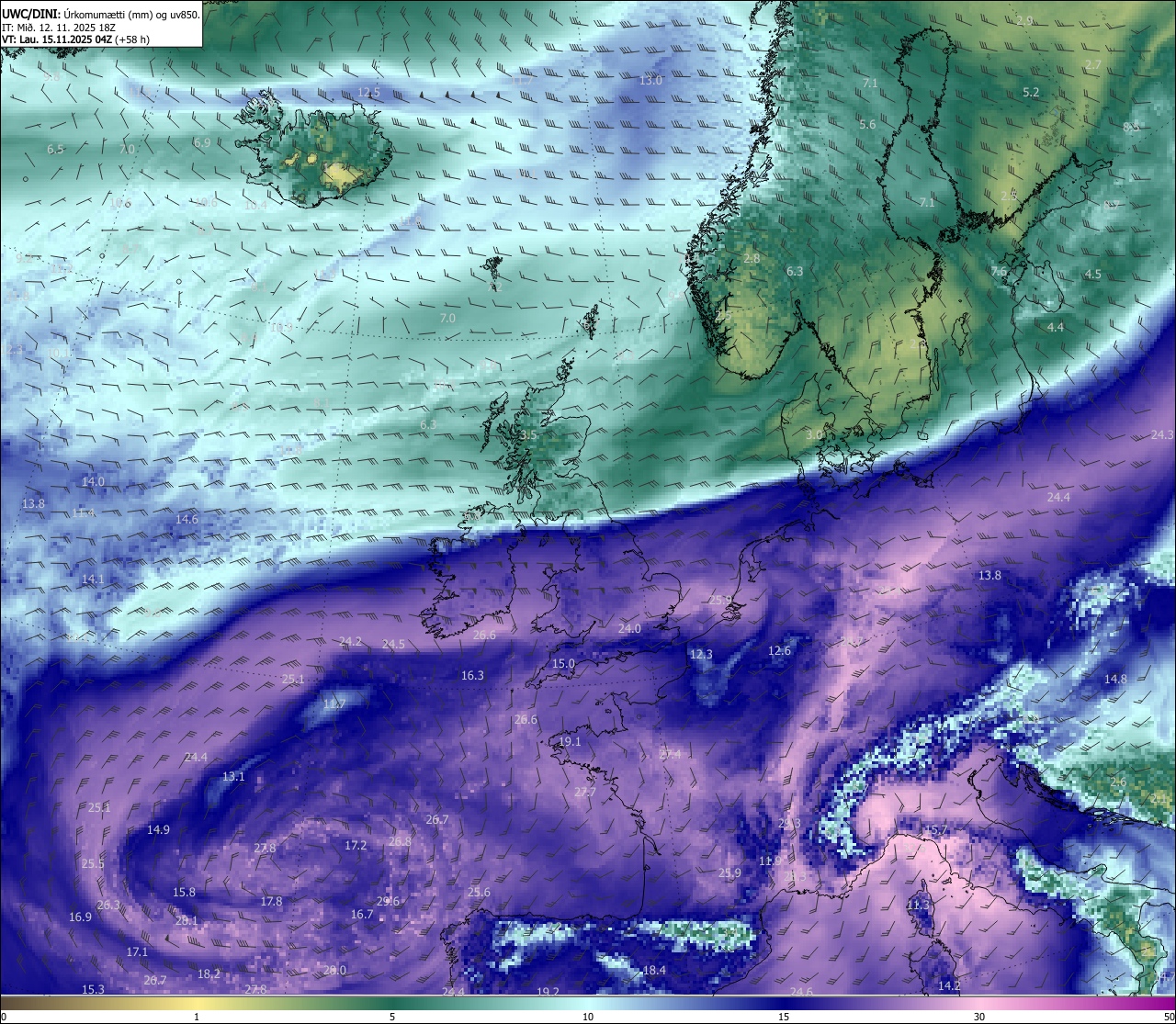Click the 6.9 value west of Iceland
The width and height of the screenshot is (1176, 1024).
coord(202,143)
